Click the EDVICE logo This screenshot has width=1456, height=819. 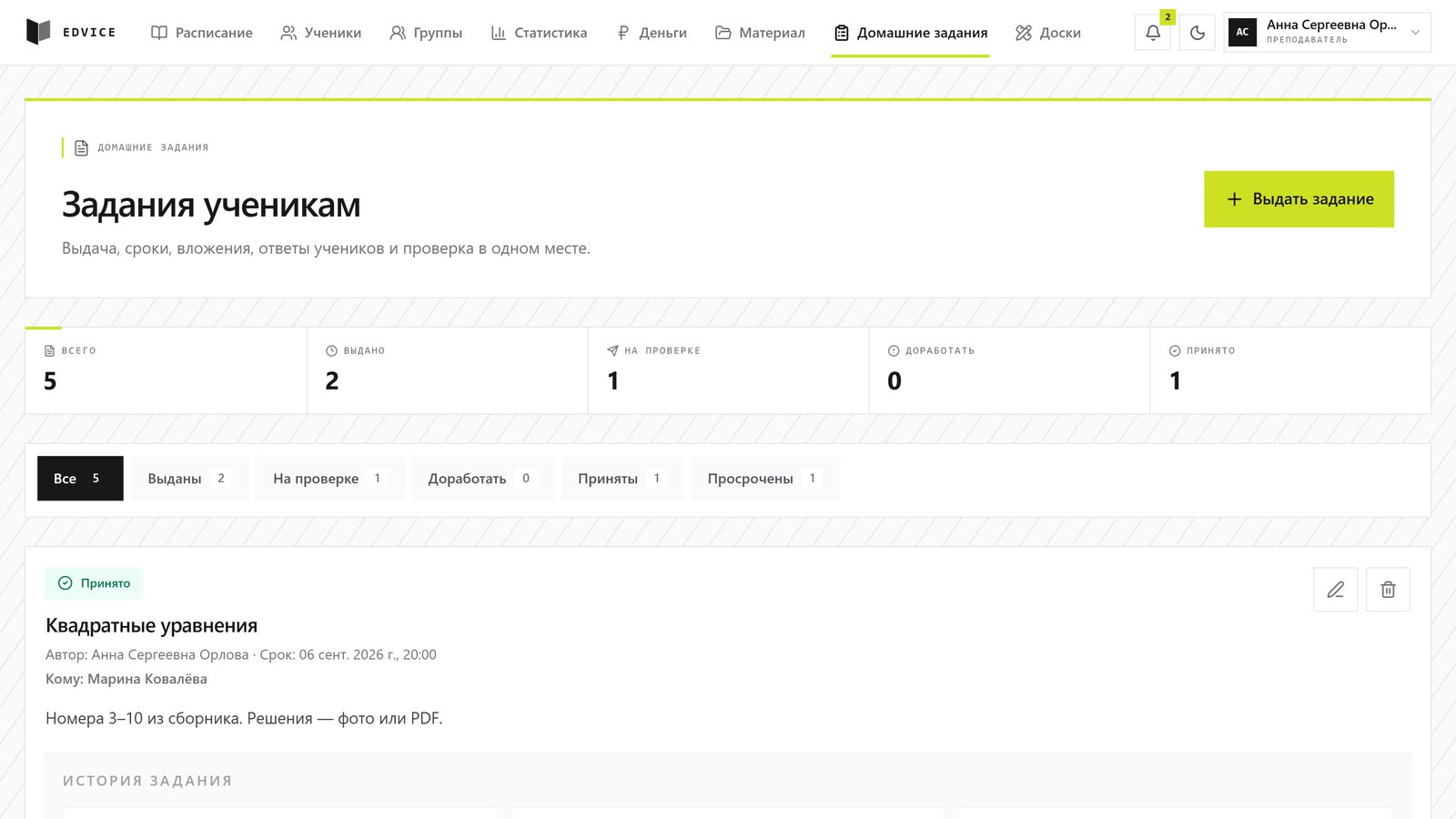click(x=71, y=32)
